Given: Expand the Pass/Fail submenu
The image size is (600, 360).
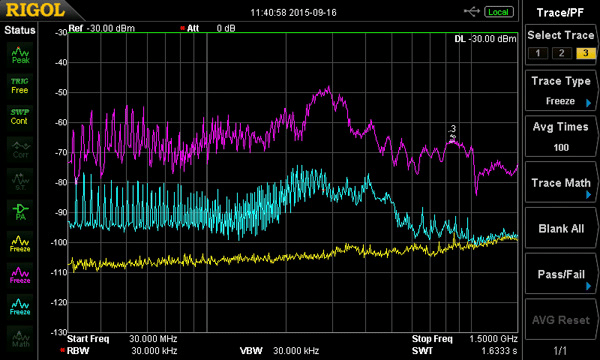Looking at the screenshot, I should tap(560, 274).
